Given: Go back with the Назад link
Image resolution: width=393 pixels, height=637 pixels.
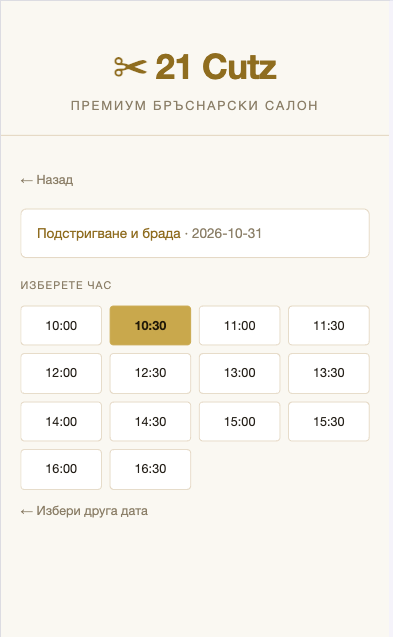Looking at the screenshot, I should pos(47,180).
